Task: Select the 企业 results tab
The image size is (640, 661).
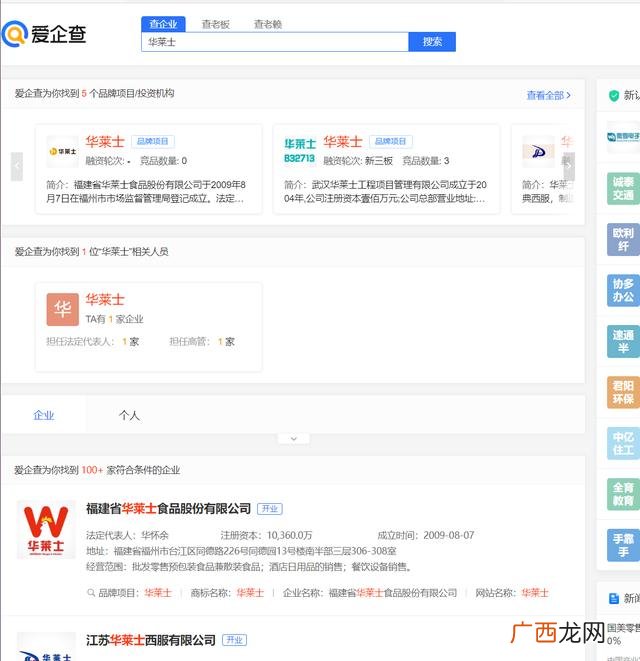Action: (44, 415)
